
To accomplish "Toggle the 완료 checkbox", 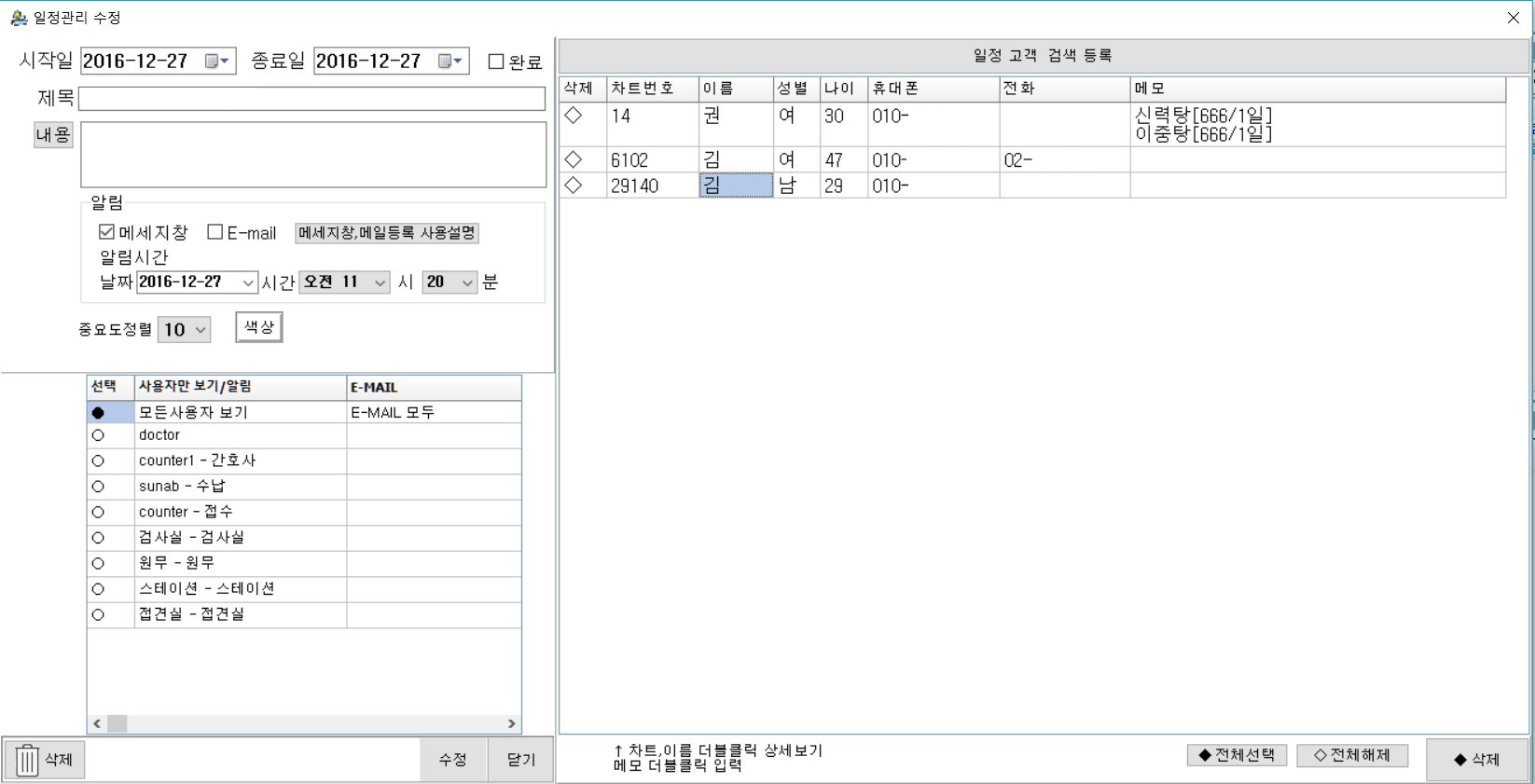I will [496, 62].
